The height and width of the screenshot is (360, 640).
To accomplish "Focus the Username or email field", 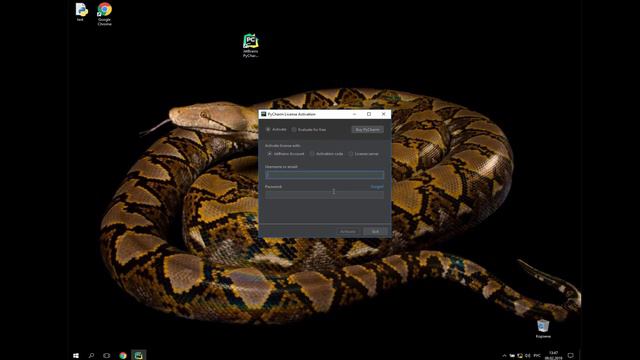I will pos(324,175).
